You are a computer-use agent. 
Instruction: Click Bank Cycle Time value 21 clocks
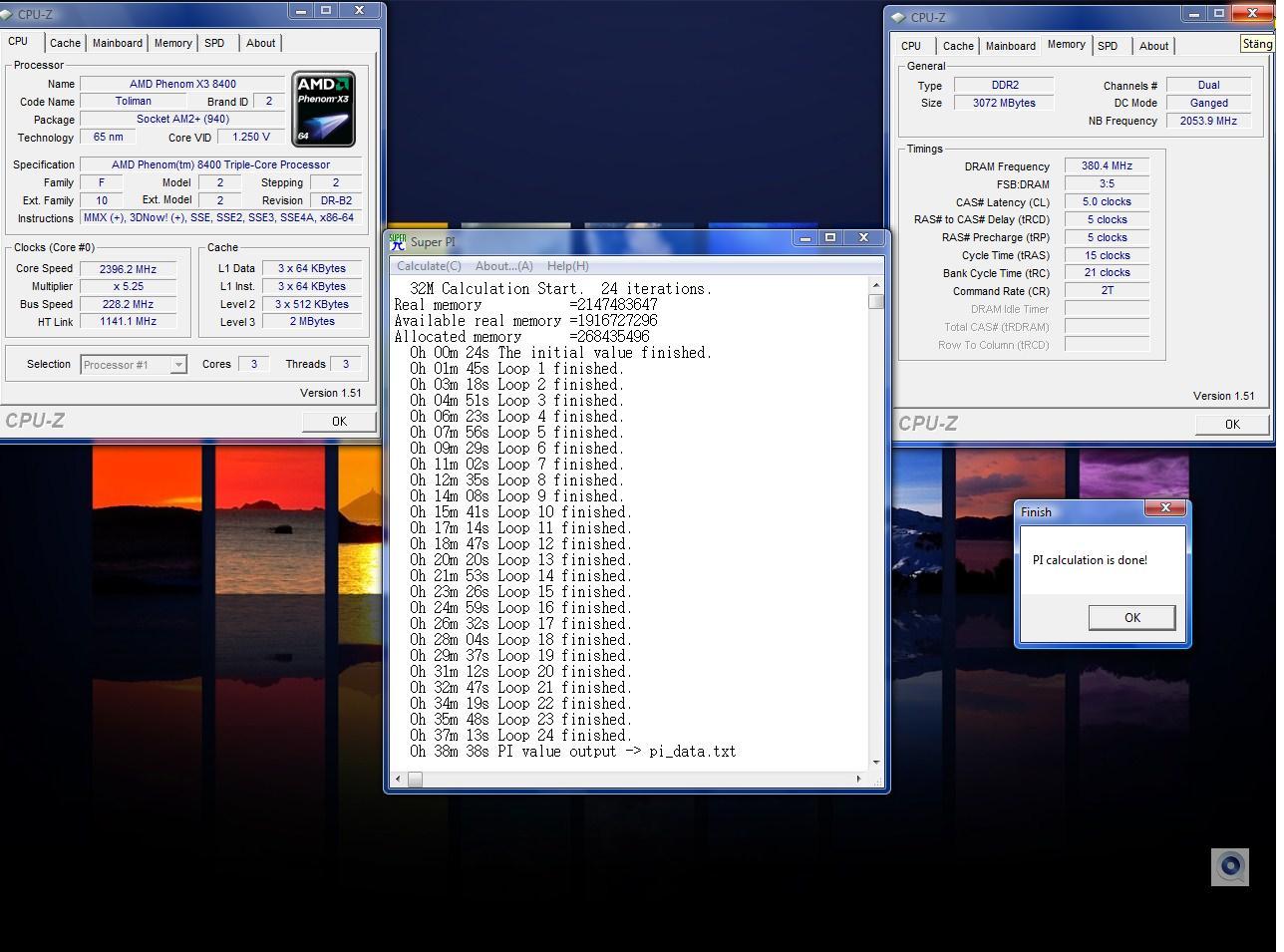pos(1107,273)
